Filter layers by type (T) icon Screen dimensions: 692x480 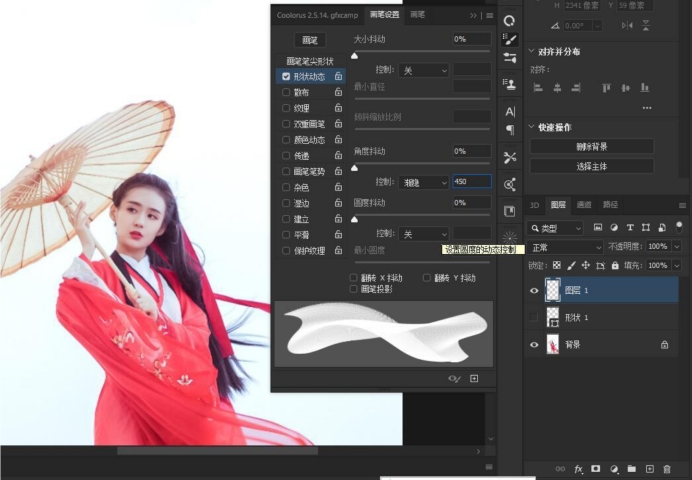[630, 228]
